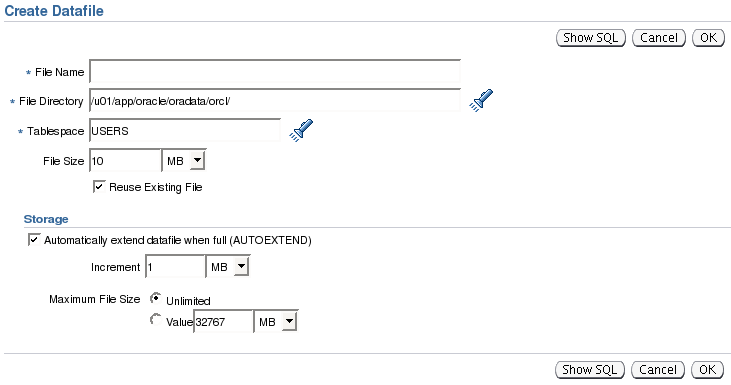The image size is (731, 385).
Task: Click the Increment value field
Action: click(x=175, y=267)
